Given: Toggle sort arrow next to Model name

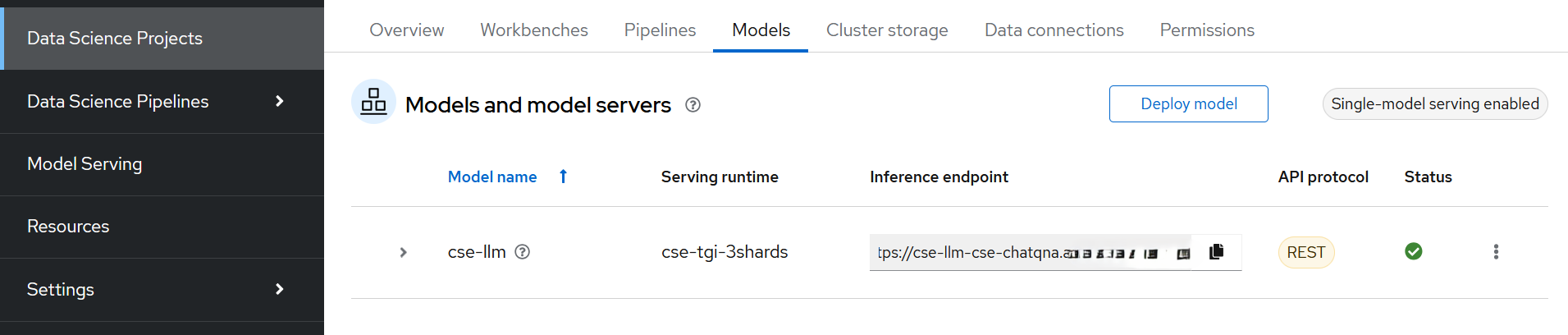Looking at the screenshot, I should click(x=563, y=177).
